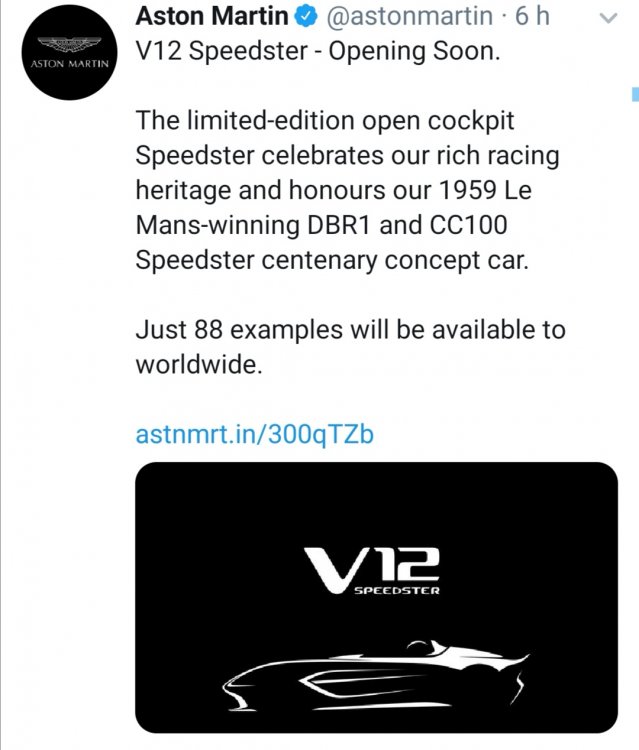Click the 'ASTON MARTIN' text inside avatar

click(x=70, y=64)
